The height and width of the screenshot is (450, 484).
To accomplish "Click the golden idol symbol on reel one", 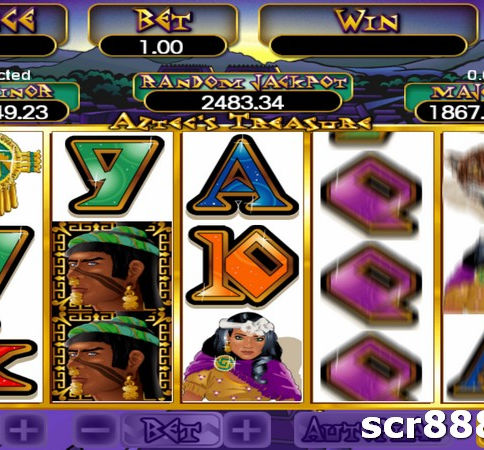I will (19, 173).
